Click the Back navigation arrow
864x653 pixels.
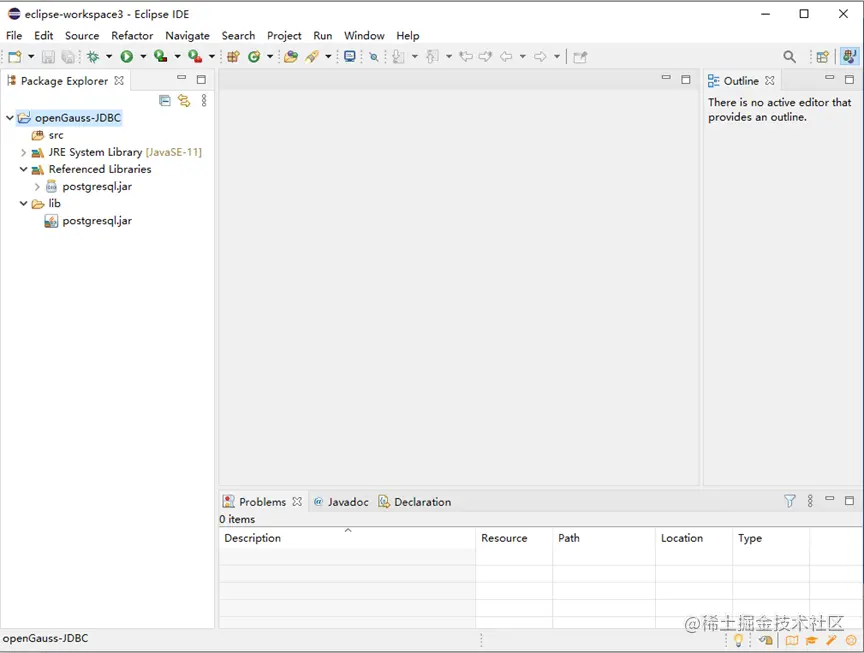click(x=506, y=56)
